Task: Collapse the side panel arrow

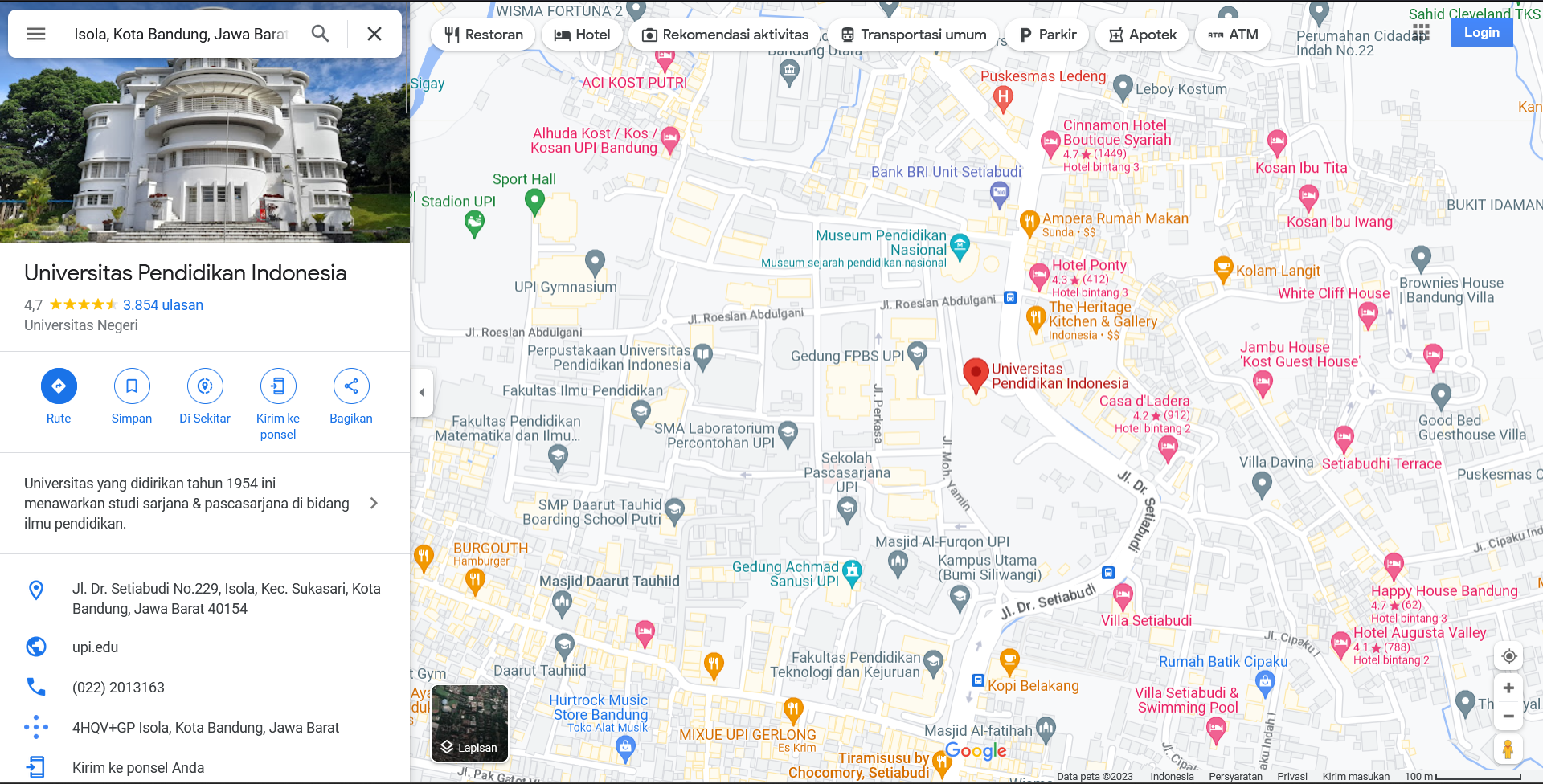Action: (422, 393)
